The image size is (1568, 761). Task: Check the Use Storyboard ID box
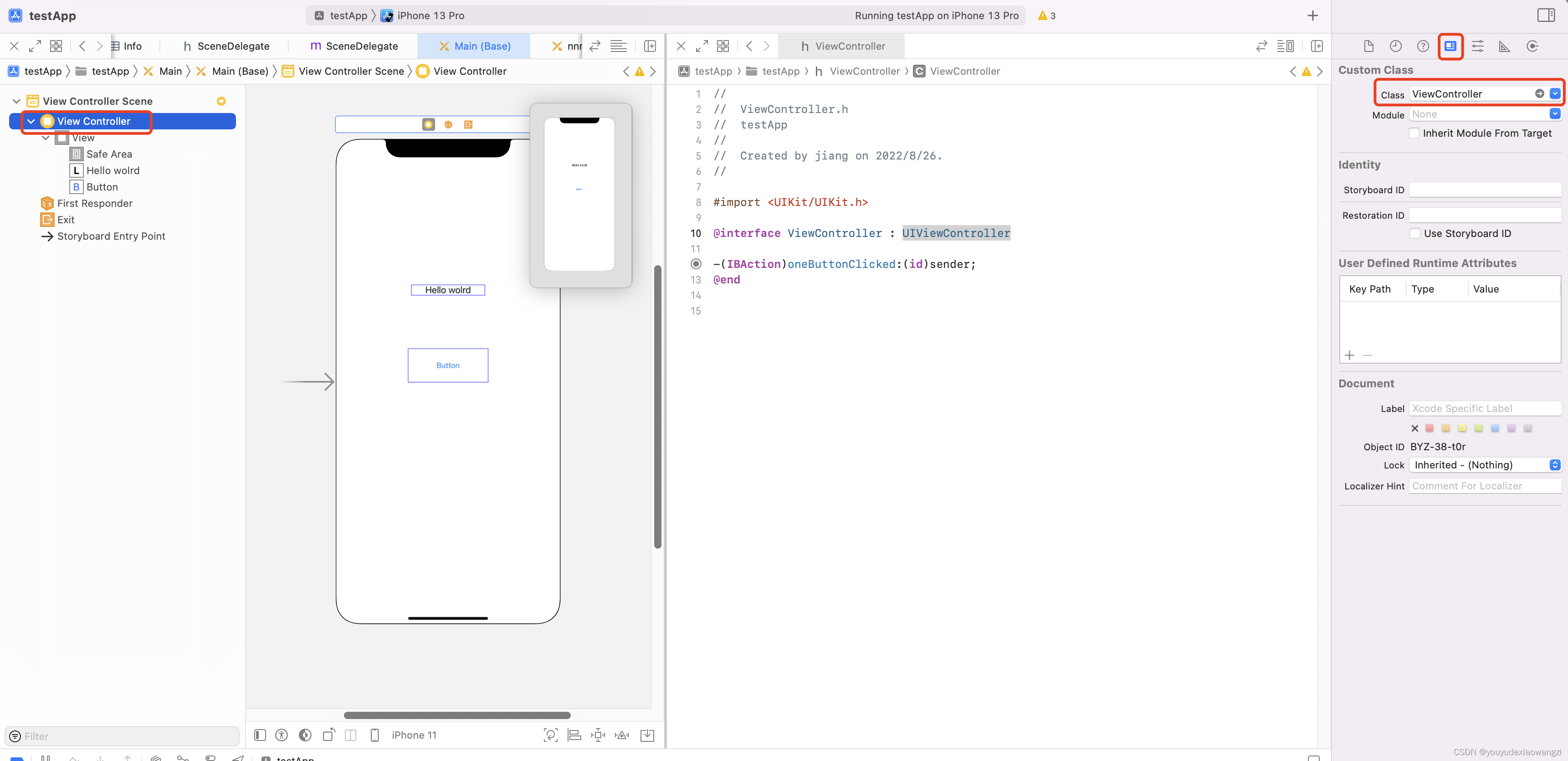[x=1414, y=234]
